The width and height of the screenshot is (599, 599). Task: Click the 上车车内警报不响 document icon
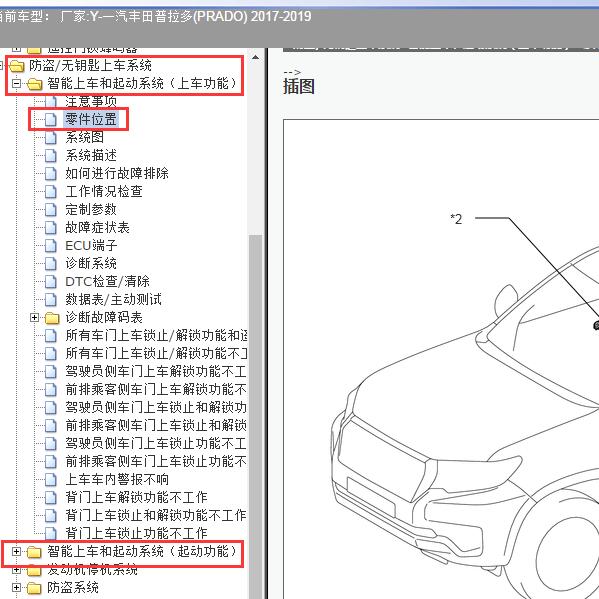coord(50,479)
